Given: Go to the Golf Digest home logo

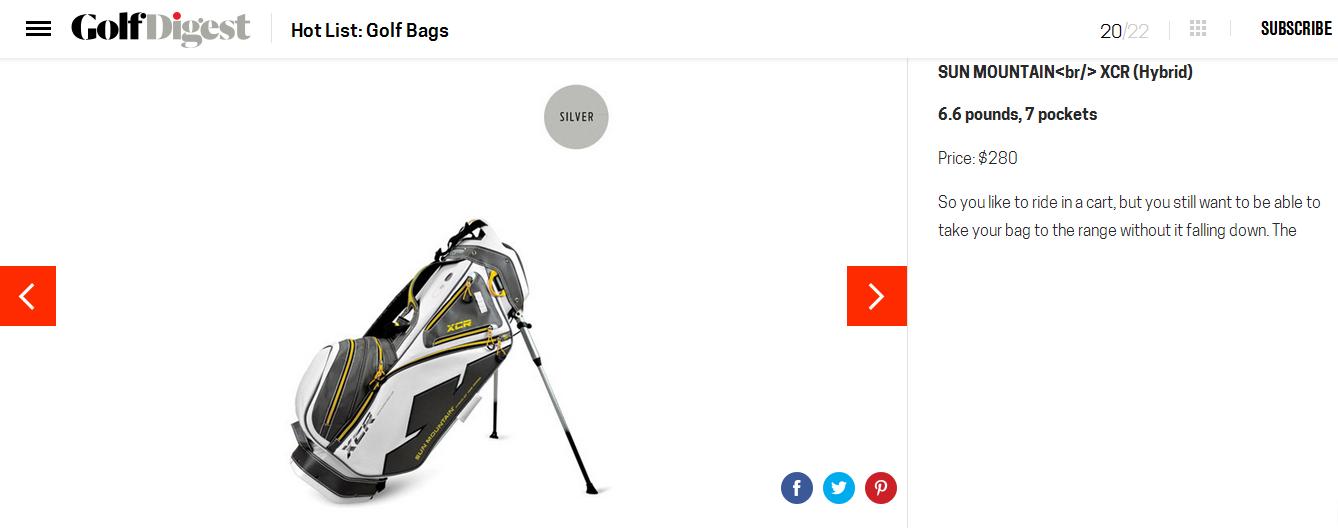Looking at the screenshot, I should coord(160,29).
